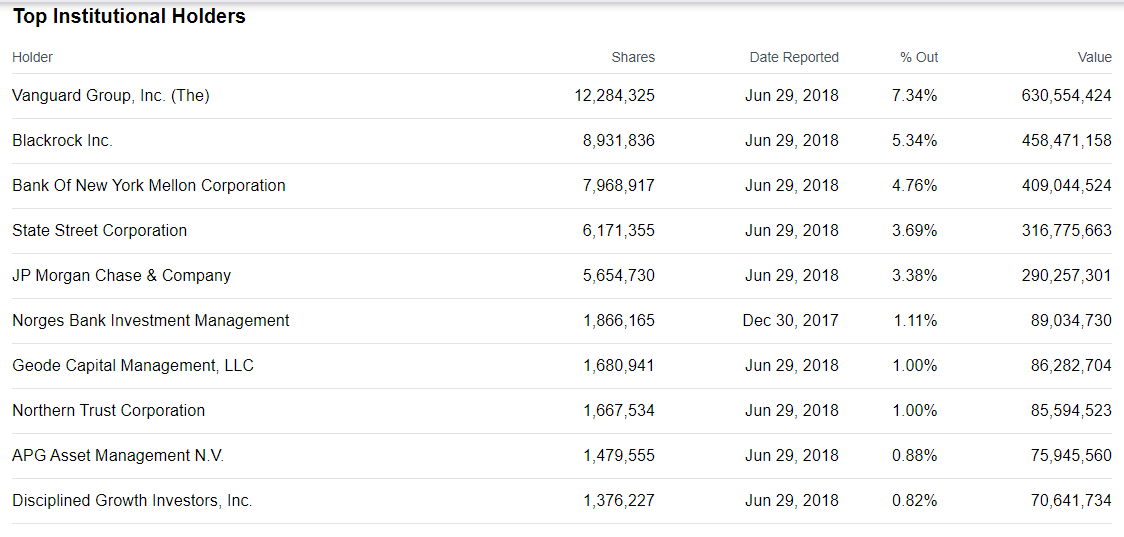Viewport: 1124px width, 537px height.
Task: Select Geode Capital Management, LLC name
Action: point(133,366)
